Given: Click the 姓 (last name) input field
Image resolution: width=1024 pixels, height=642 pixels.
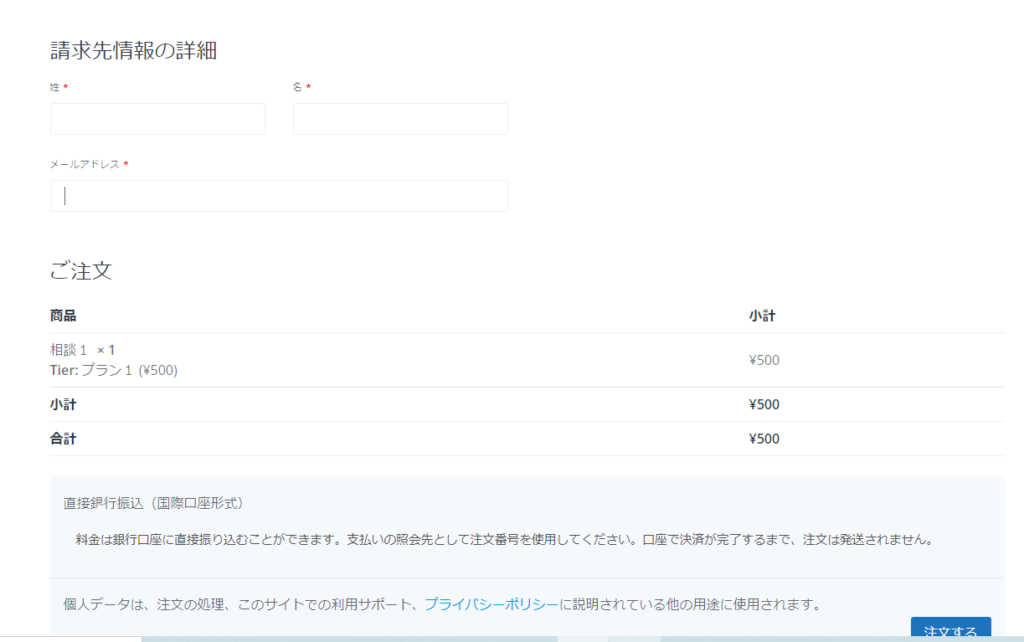Looking at the screenshot, I should [x=157, y=119].
